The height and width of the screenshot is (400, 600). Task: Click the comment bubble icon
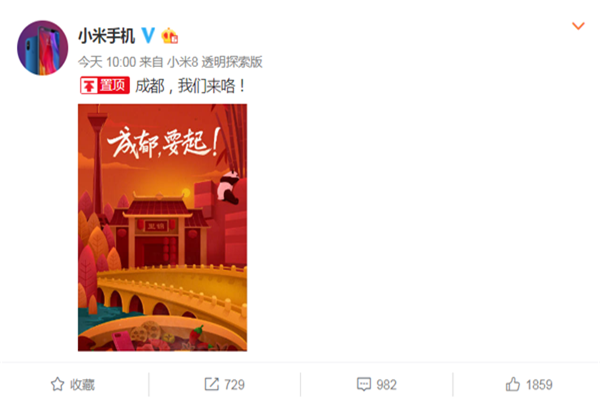[364, 384]
